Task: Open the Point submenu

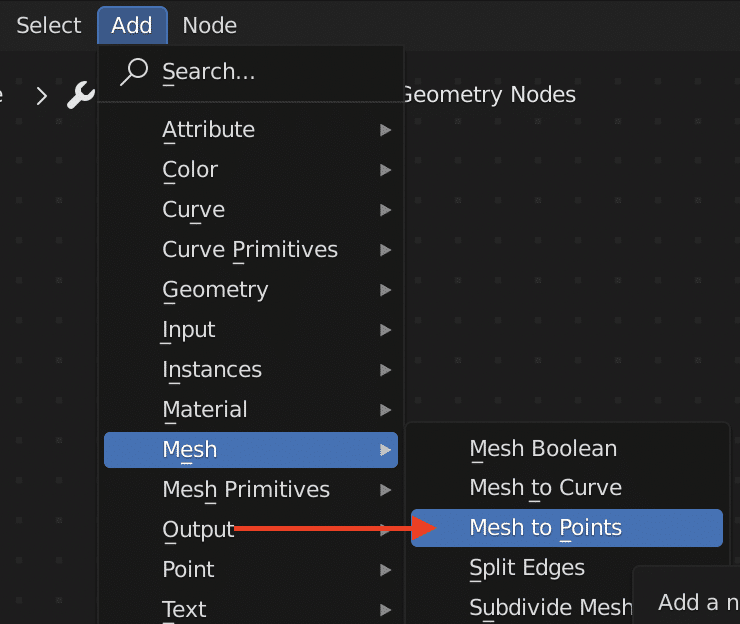Action: 251,570
